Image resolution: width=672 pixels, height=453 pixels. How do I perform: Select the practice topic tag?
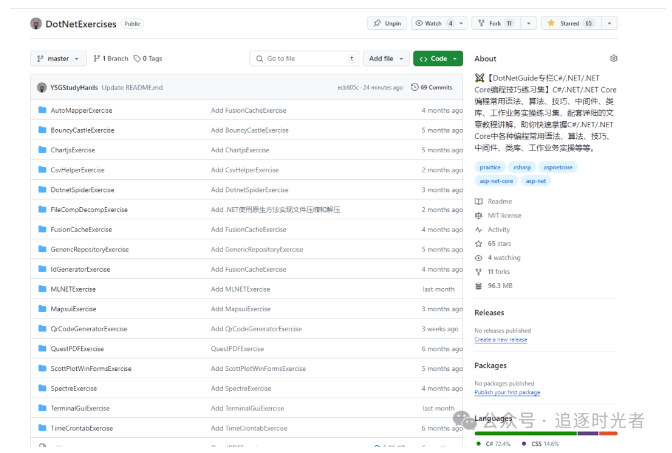click(x=490, y=167)
